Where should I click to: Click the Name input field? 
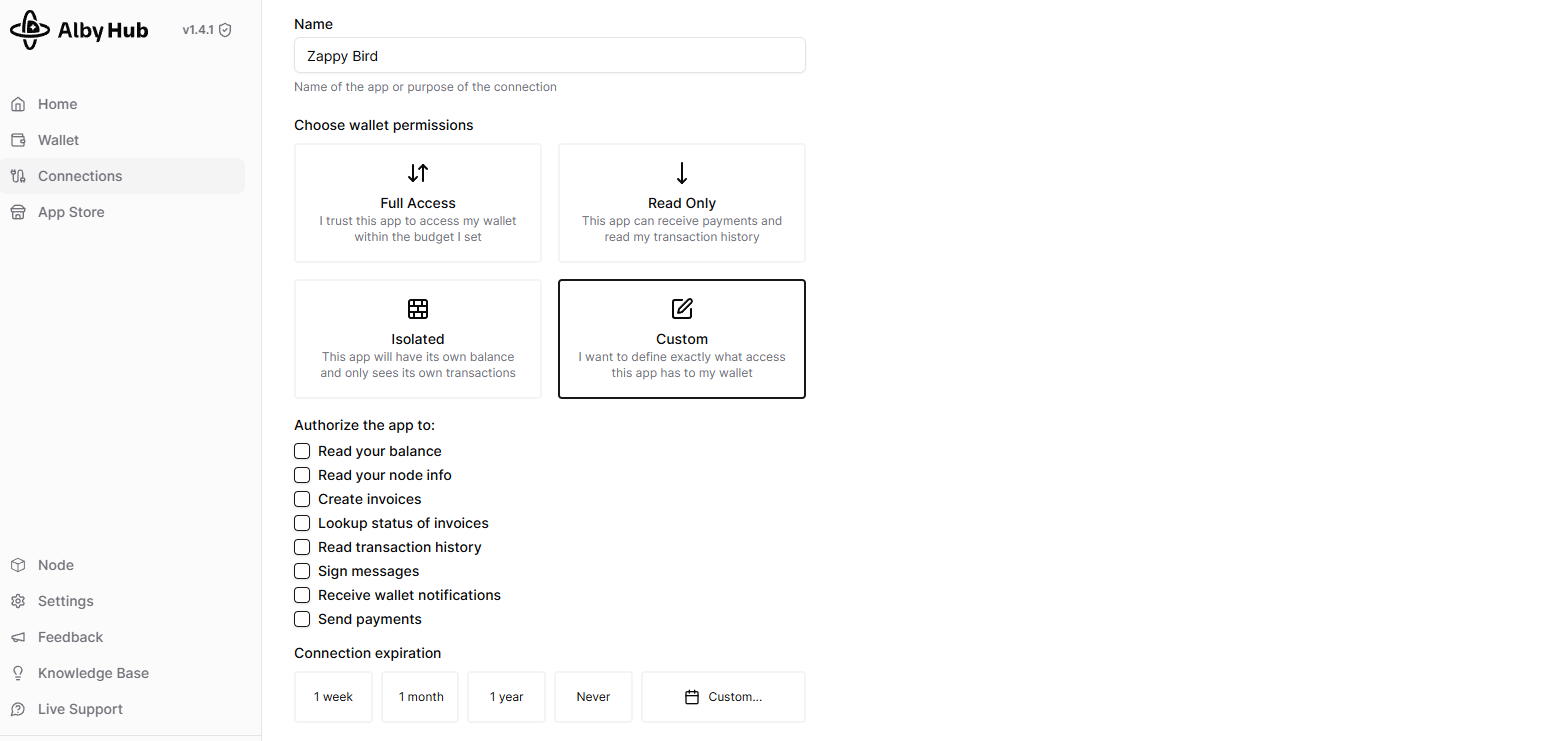[549, 56]
